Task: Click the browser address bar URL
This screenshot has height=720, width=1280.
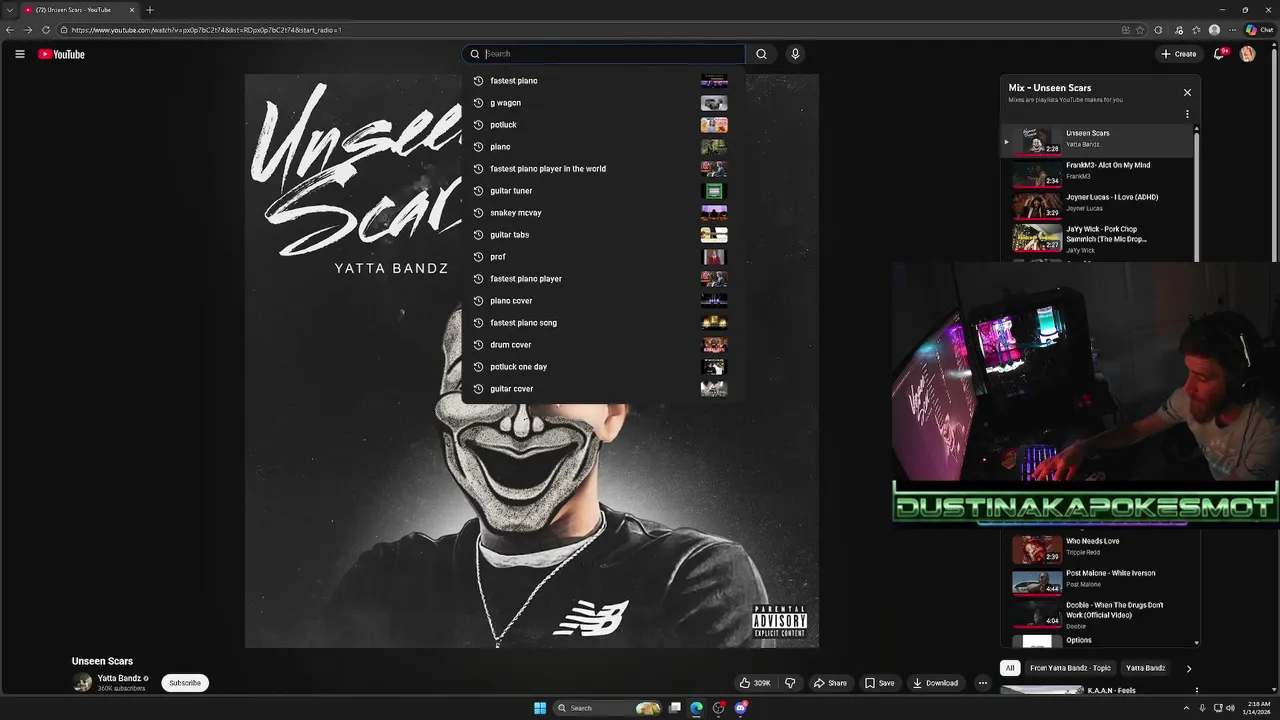Action: coord(206,30)
